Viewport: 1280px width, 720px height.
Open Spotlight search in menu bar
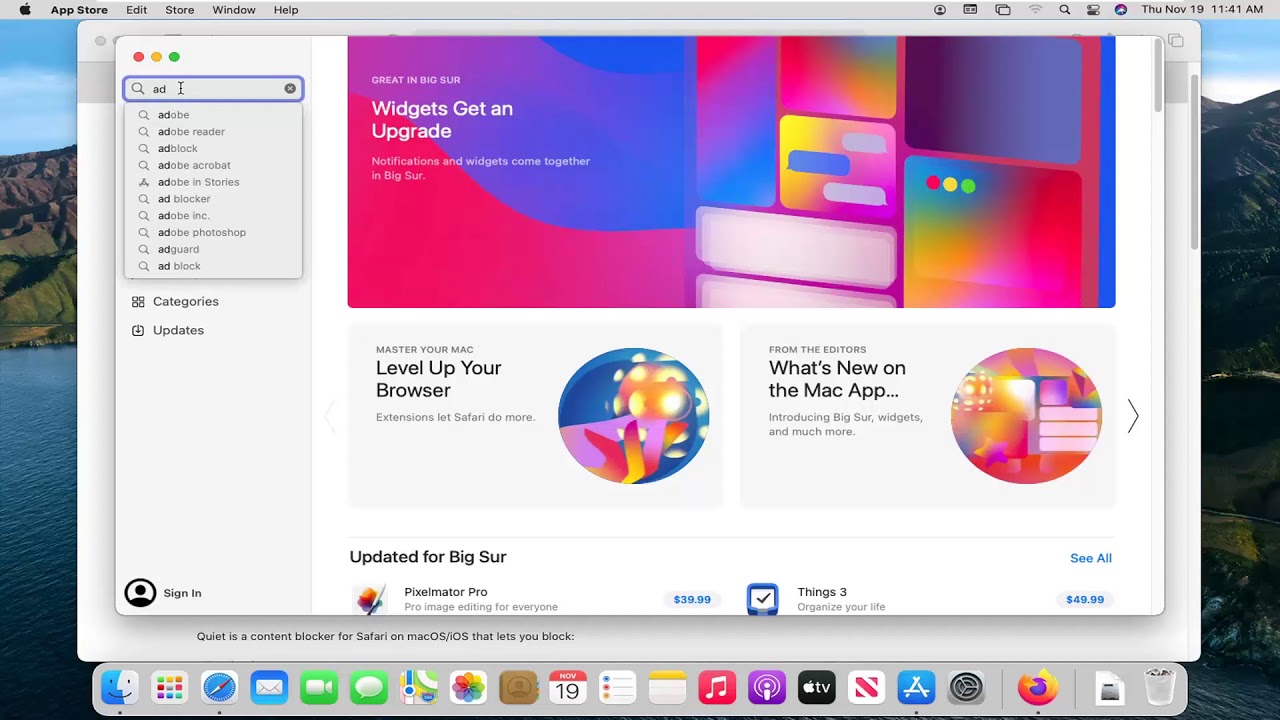click(1065, 10)
